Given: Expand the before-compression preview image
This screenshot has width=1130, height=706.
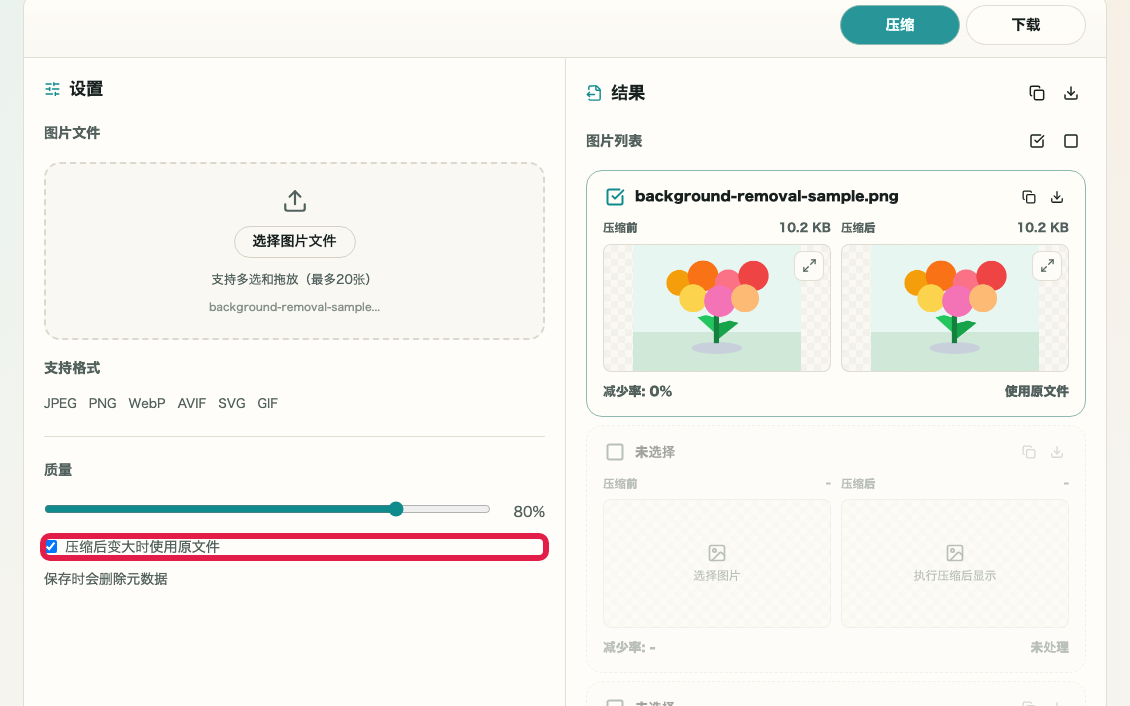Looking at the screenshot, I should 809,266.
